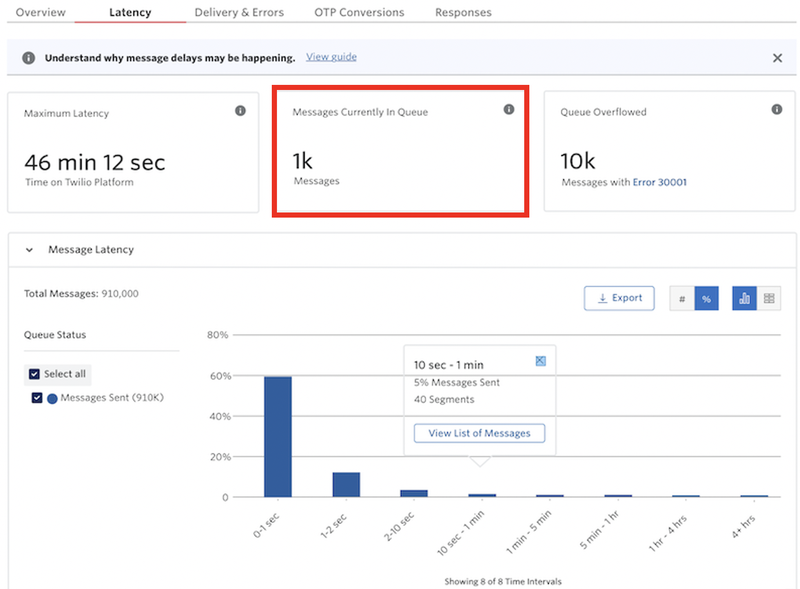The width and height of the screenshot is (800, 589).
Task: Open the table grid view icon
Action: 769,299
